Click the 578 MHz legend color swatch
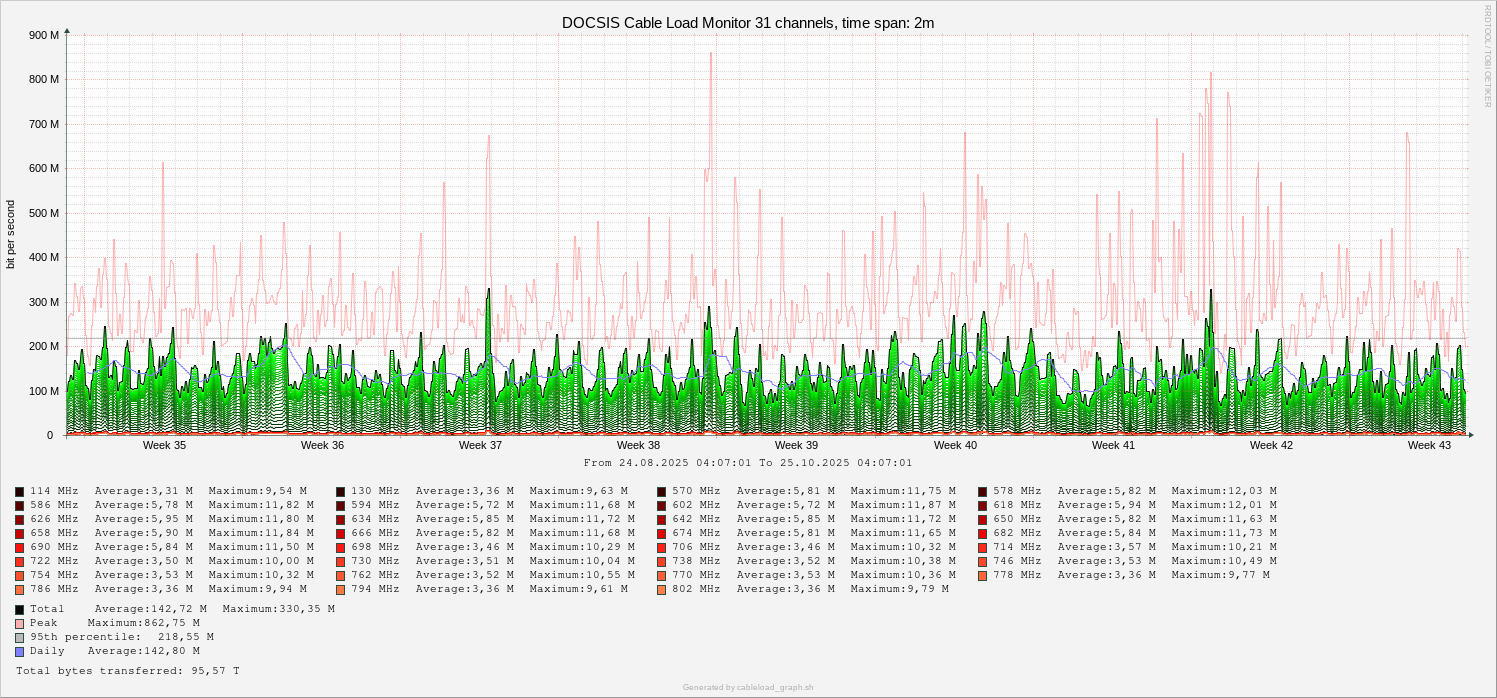This screenshot has height=698, width=1497. point(983,491)
